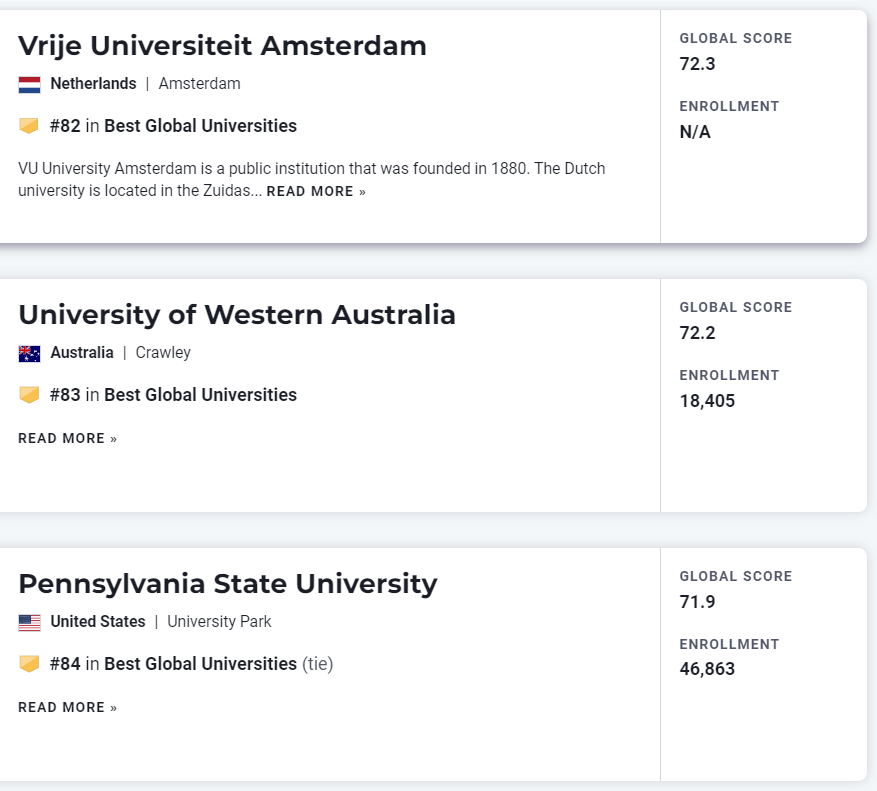Expand READ MORE under University of Western Australia
Viewport: 877px width, 791px height.
pyautogui.click(x=67, y=438)
